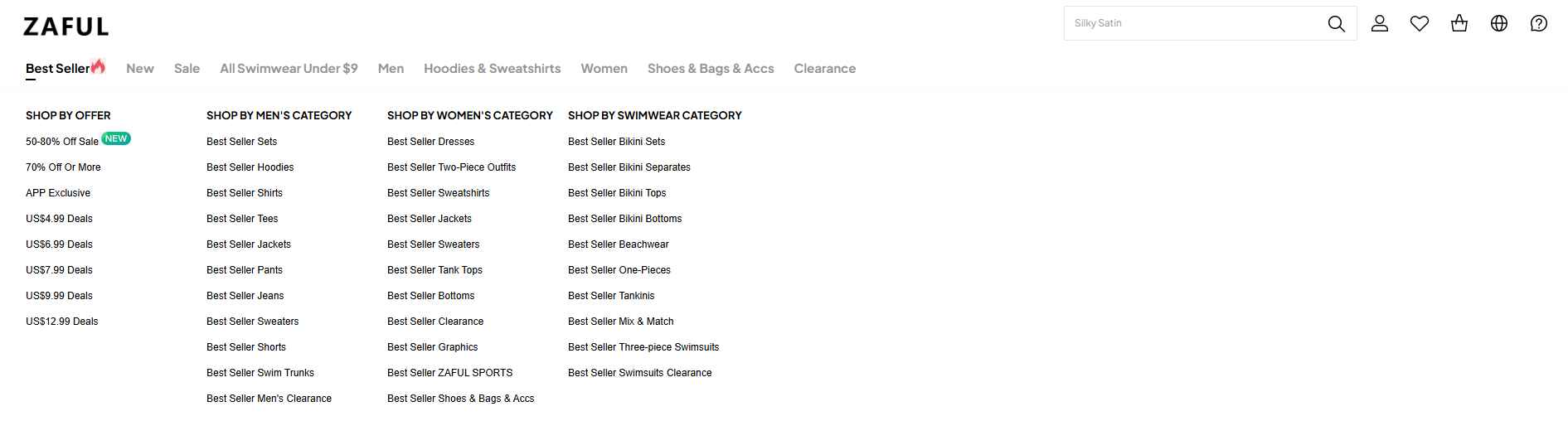Visit US$4.99 Deals link

pyautogui.click(x=59, y=219)
